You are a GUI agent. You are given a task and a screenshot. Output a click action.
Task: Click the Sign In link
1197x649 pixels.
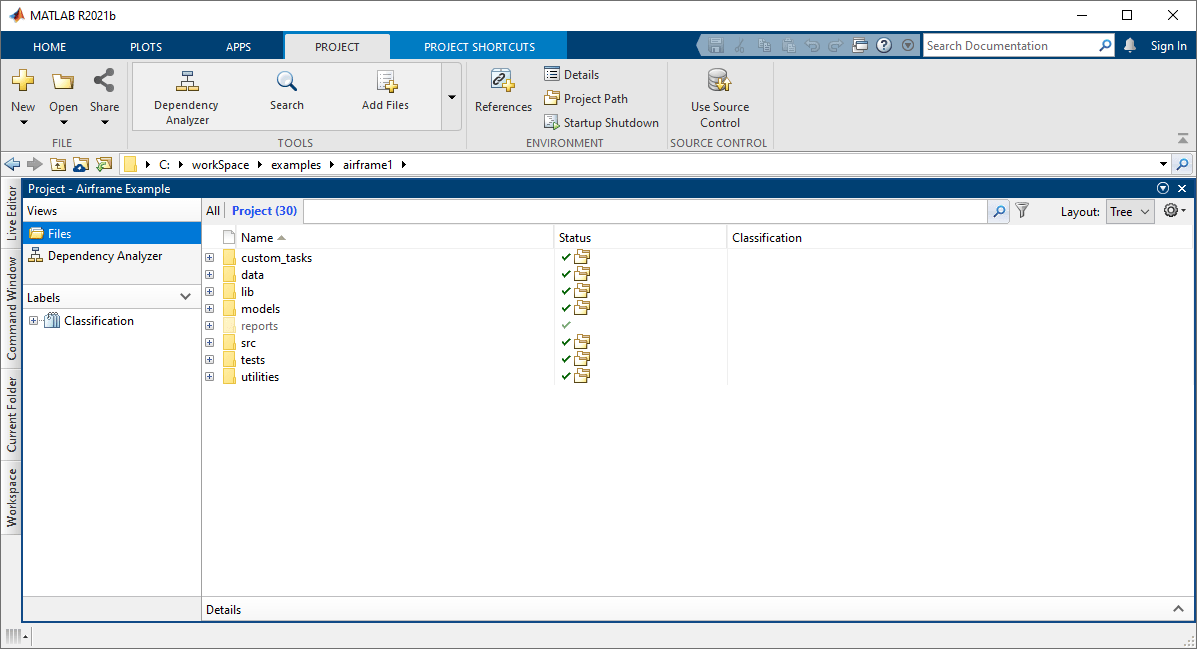(1169, 46)
